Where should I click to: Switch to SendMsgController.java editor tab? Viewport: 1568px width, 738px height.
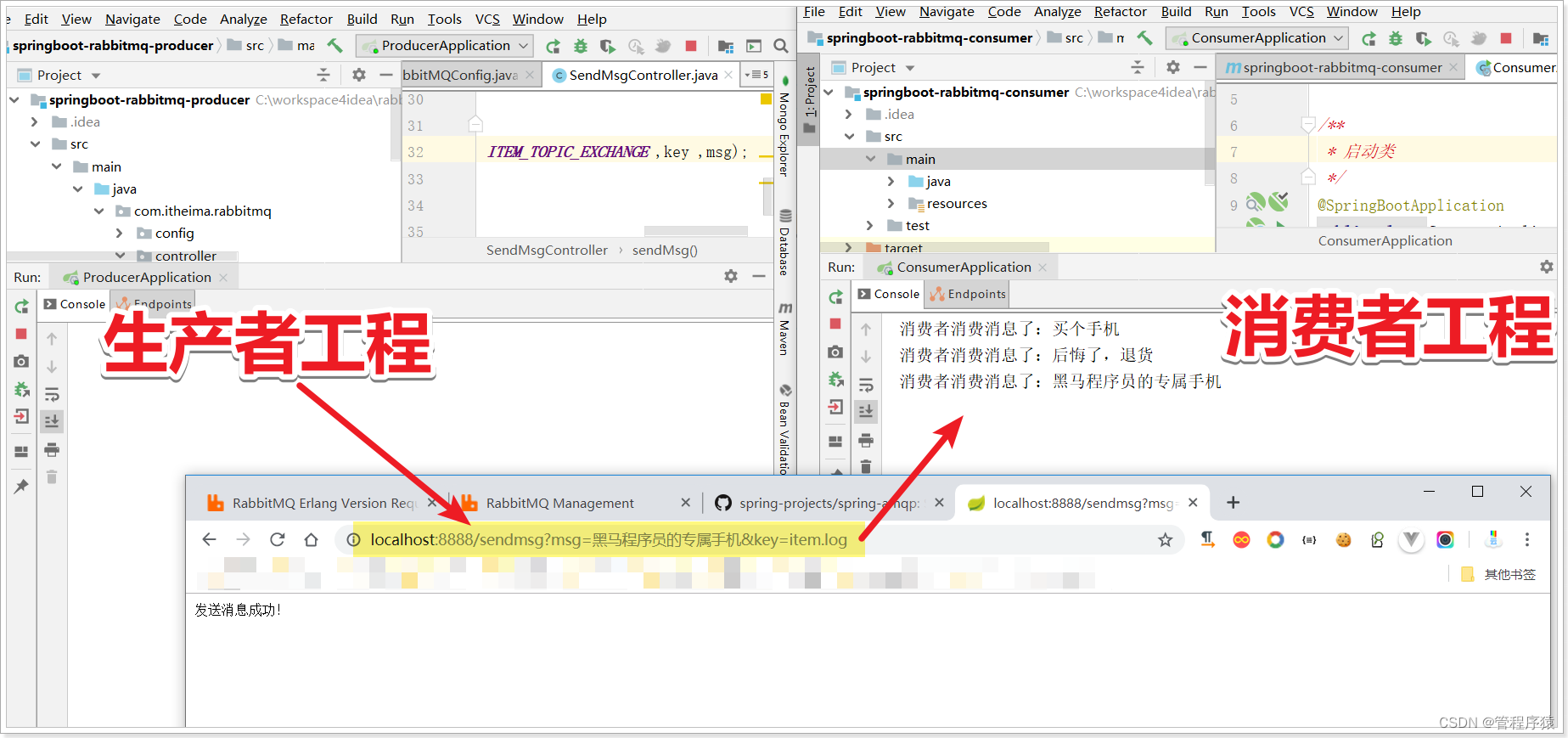(643, 75)
